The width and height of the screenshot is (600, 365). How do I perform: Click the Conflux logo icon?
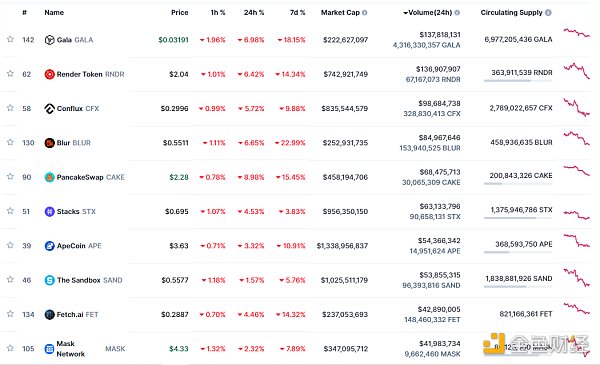tap(49, 109)
